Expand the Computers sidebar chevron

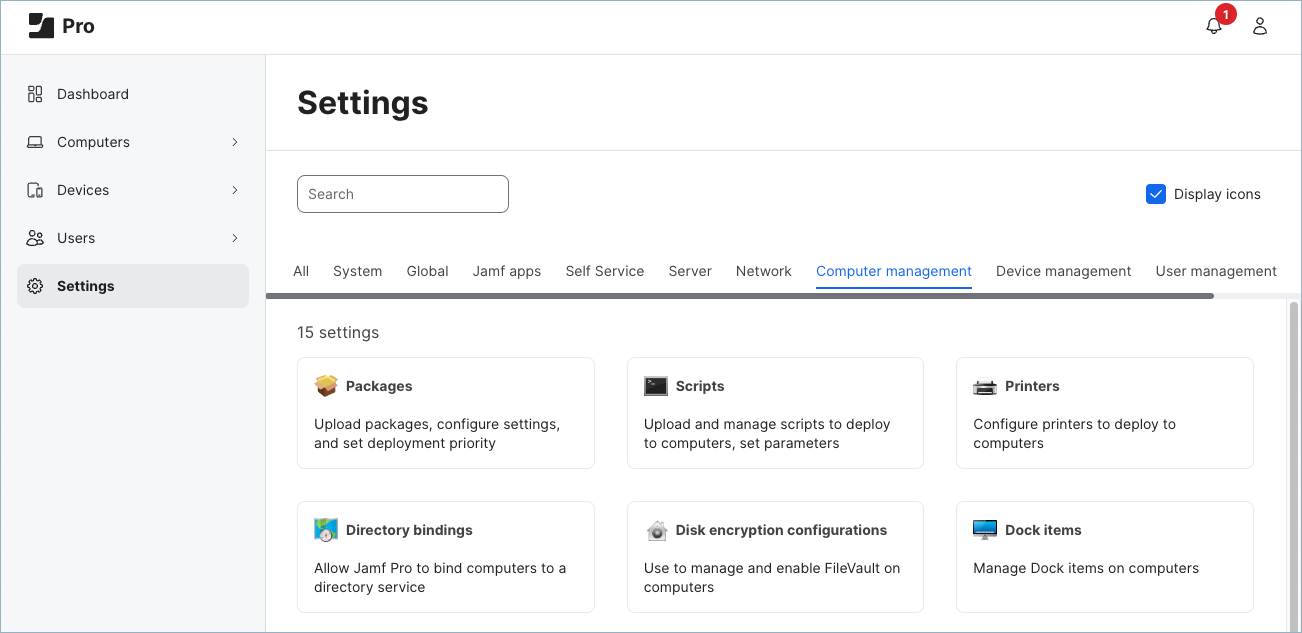tap(235, 142)
